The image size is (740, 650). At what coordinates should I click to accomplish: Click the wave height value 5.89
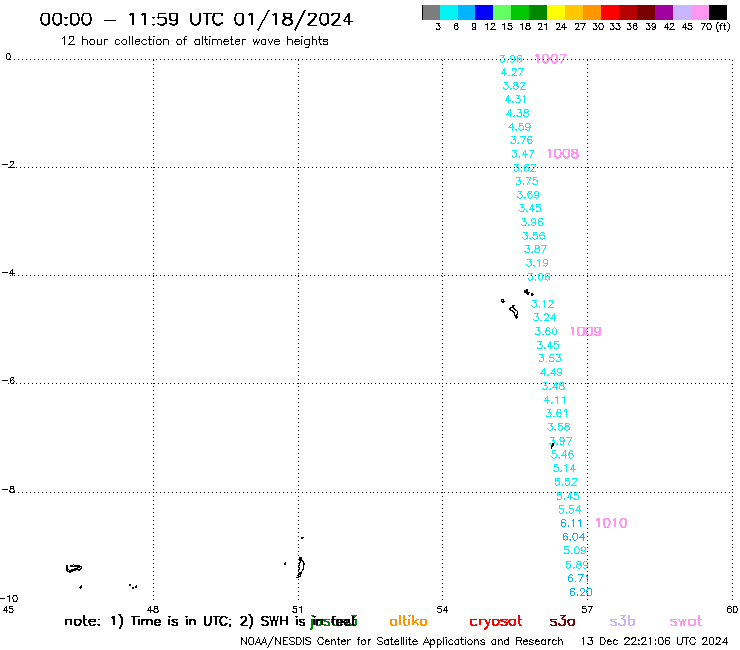coord(577,565)
